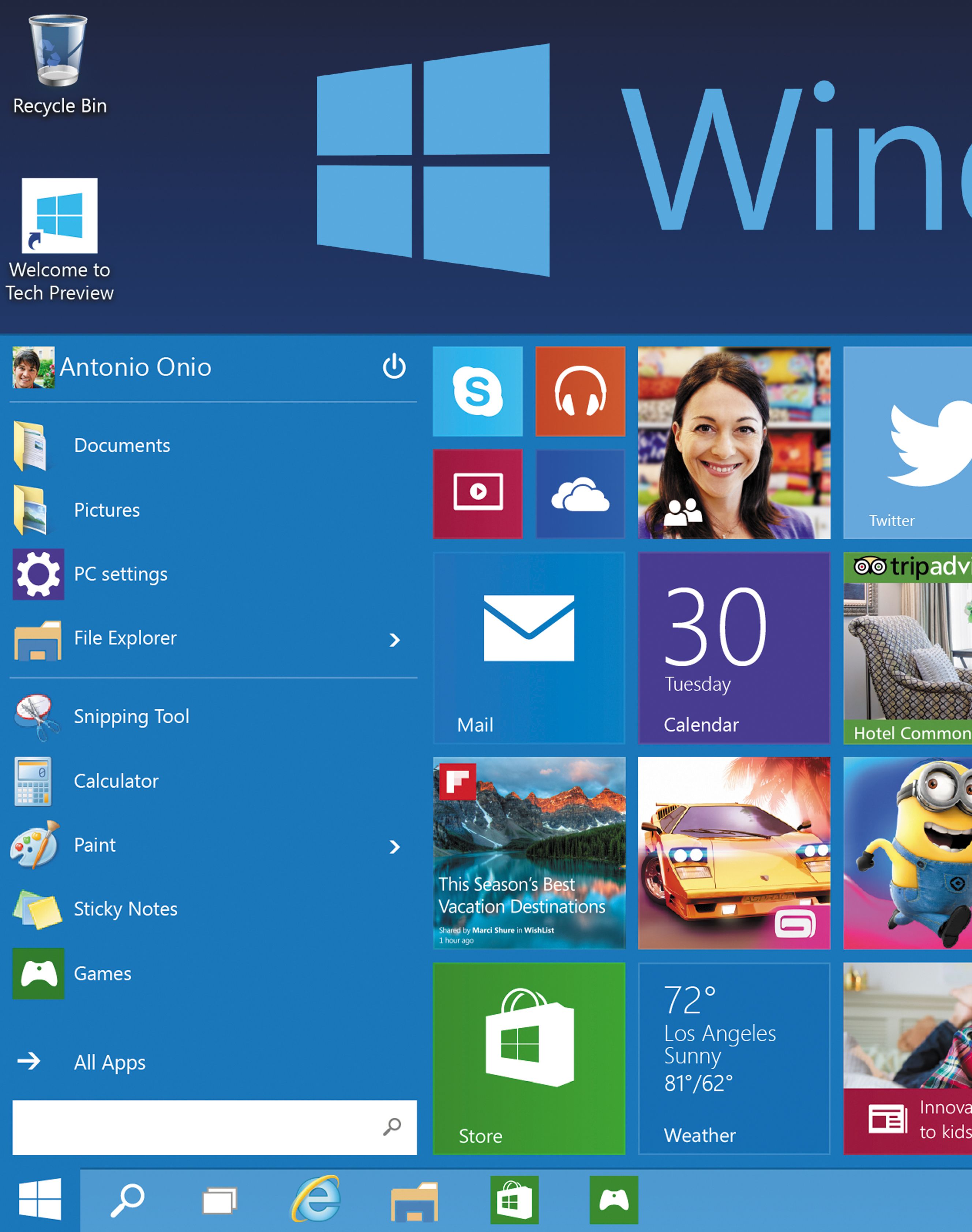
Task: Open Internet Explorer from the taskbar
Action: tap(316, 1199)
